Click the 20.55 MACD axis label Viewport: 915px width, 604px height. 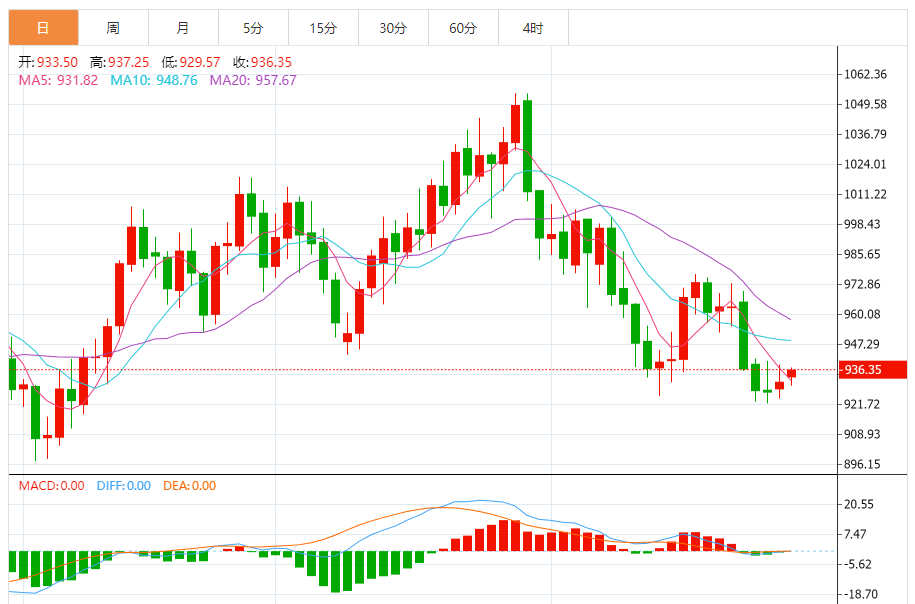coord(859,504)
